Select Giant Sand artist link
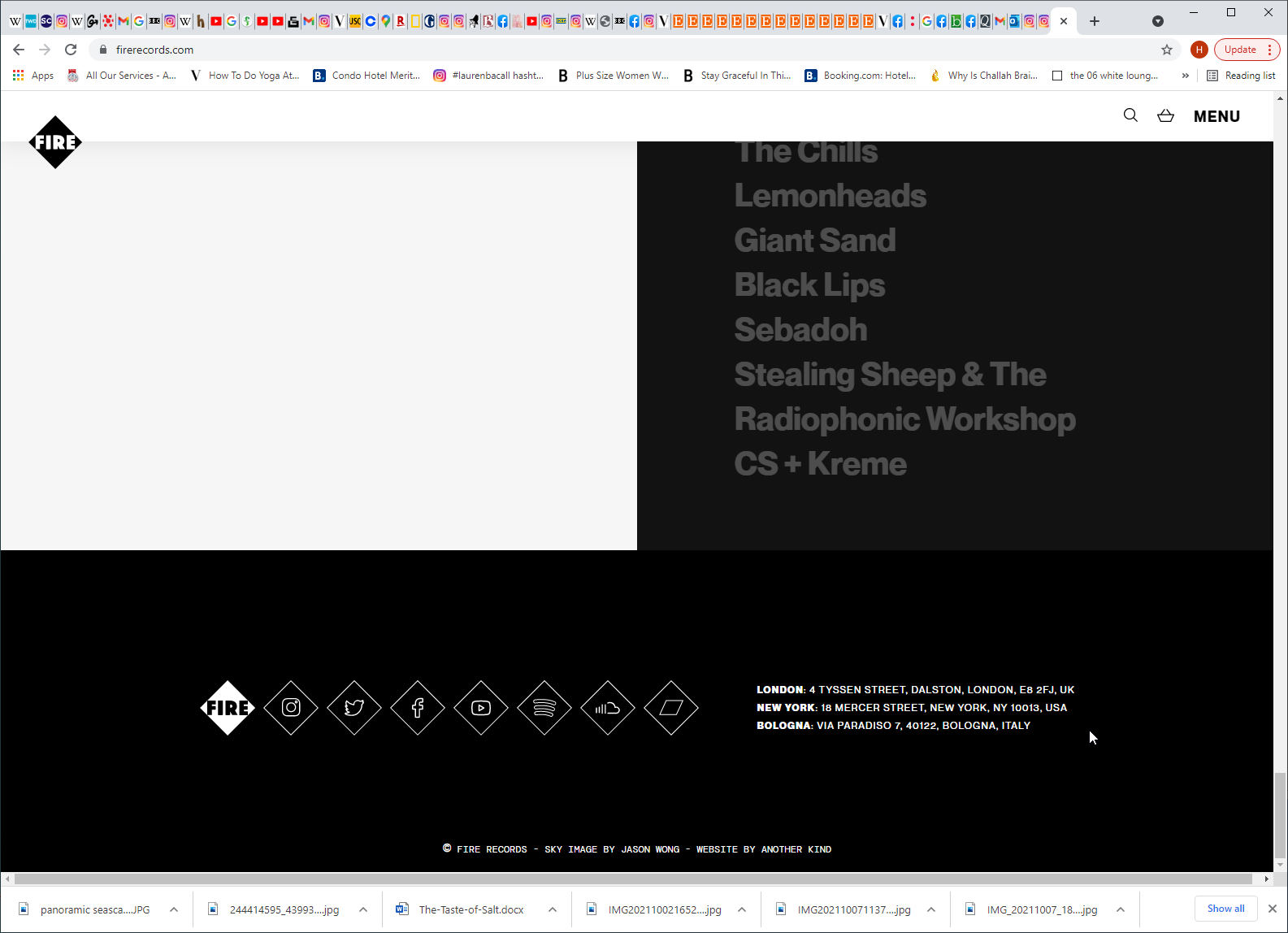The width and height of the screenshot is (1288, 933). (815, 241)
